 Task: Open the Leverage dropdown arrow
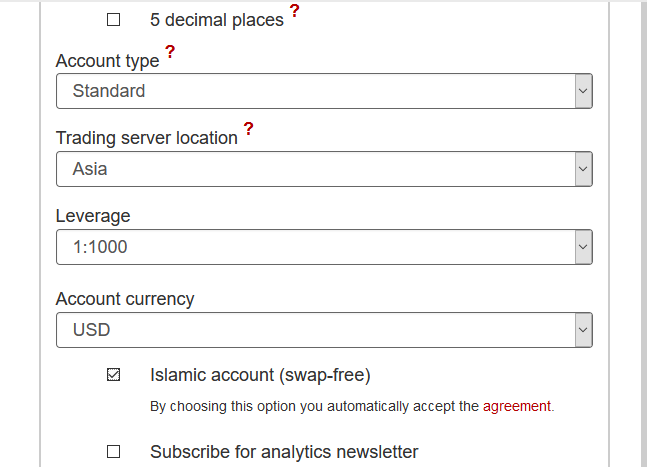(583, 247)
